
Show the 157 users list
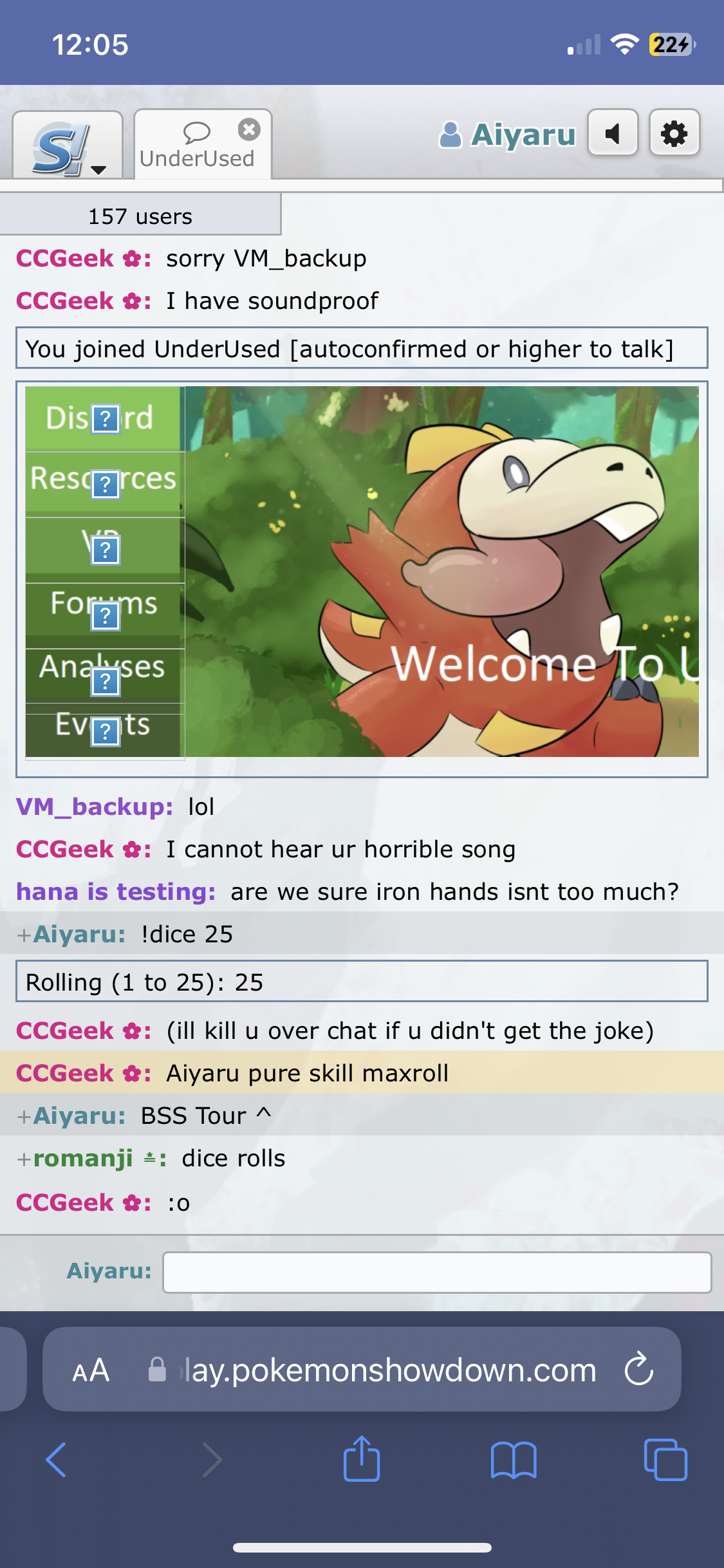[140, 216]
